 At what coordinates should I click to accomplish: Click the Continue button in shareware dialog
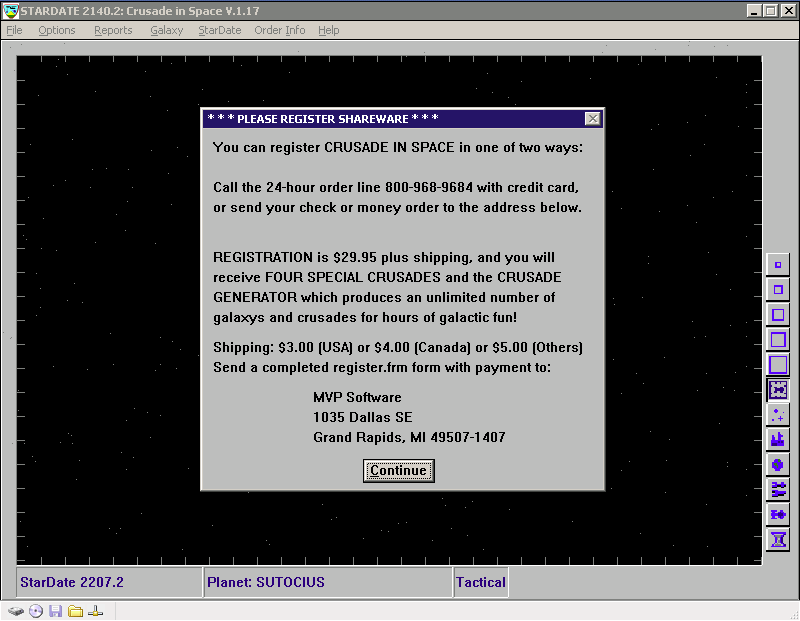(398, 470)
